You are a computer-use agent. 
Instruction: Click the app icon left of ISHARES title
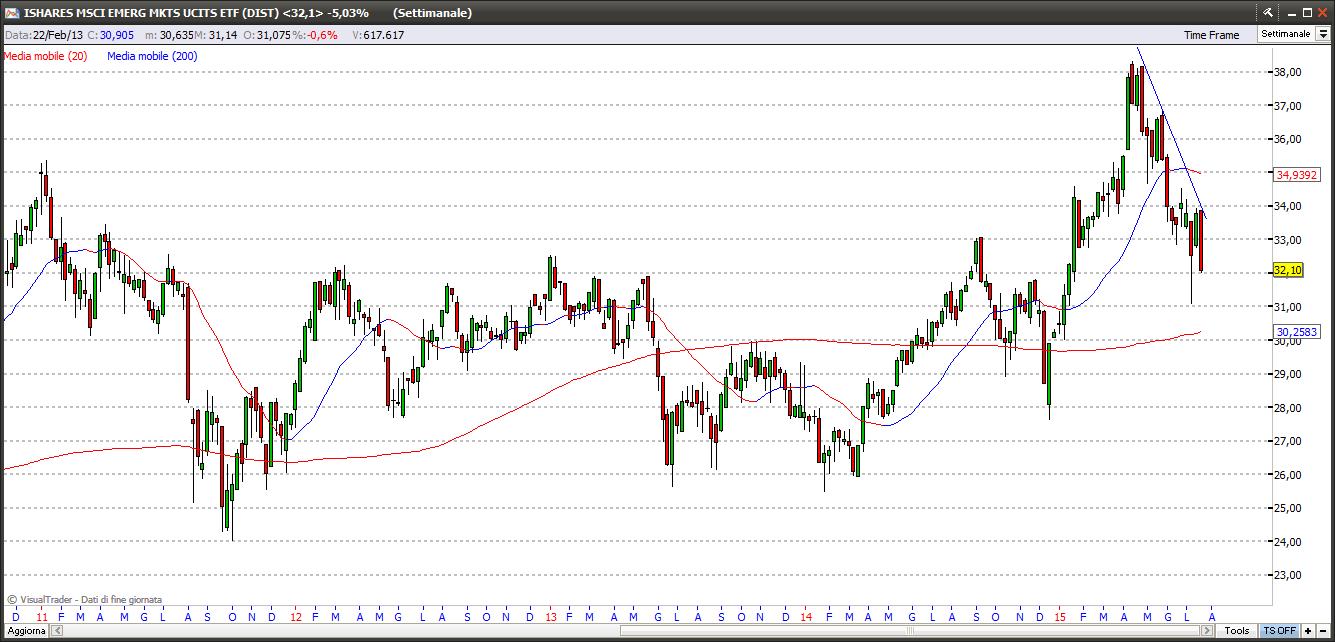11,13
